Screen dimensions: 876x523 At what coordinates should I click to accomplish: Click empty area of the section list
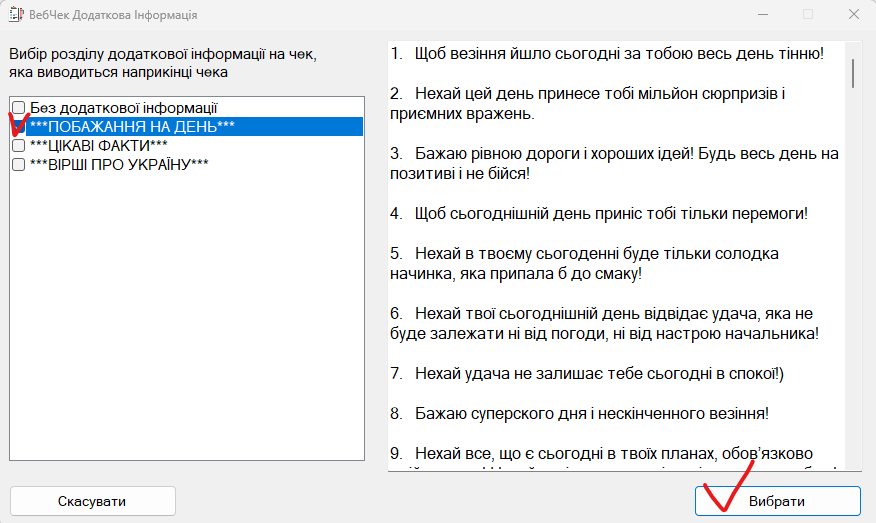186,330
